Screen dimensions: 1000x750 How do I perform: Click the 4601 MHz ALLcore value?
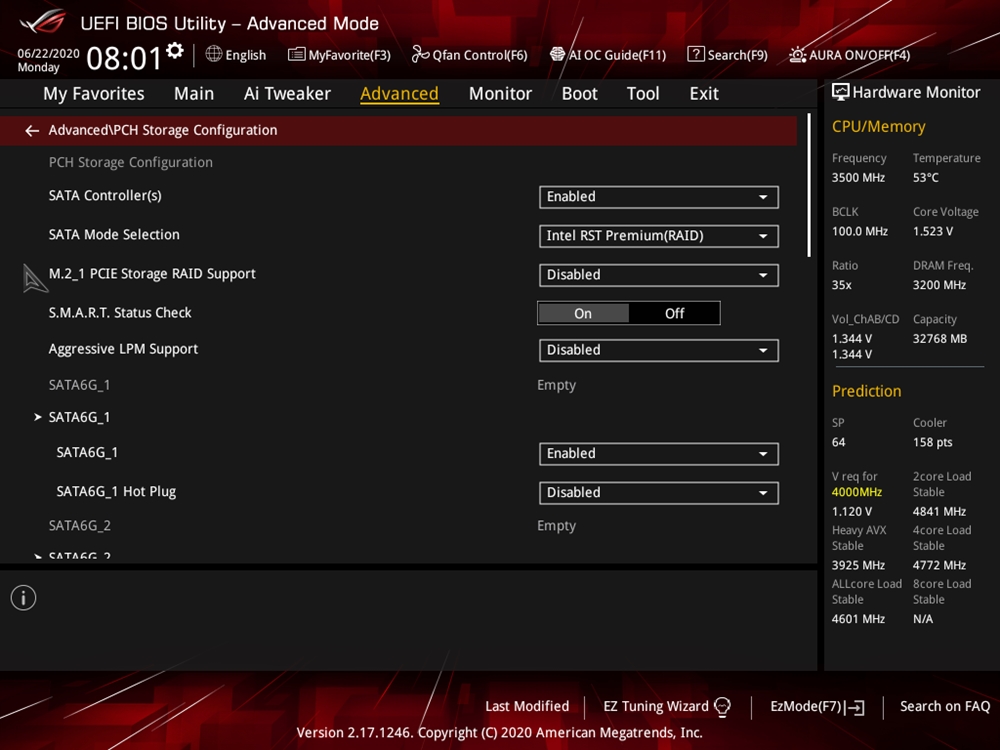pyautogui.click(x=858, y=619)
